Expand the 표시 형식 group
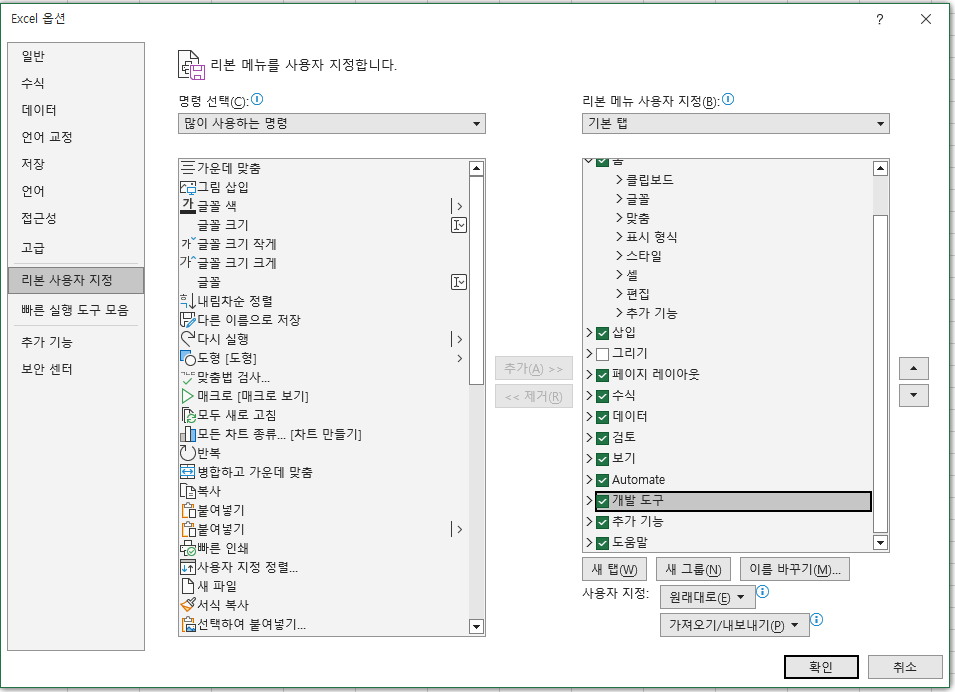 pos(619,237)
